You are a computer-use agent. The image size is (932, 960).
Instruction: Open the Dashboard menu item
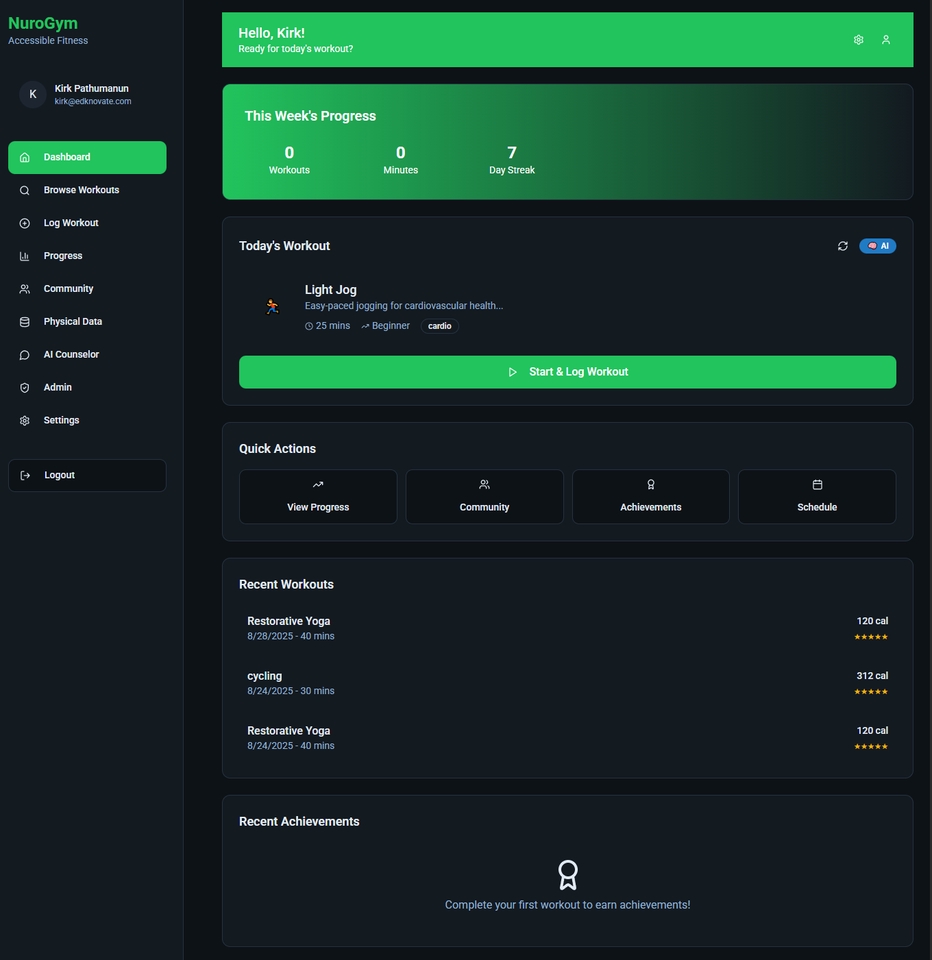[87, 157]
